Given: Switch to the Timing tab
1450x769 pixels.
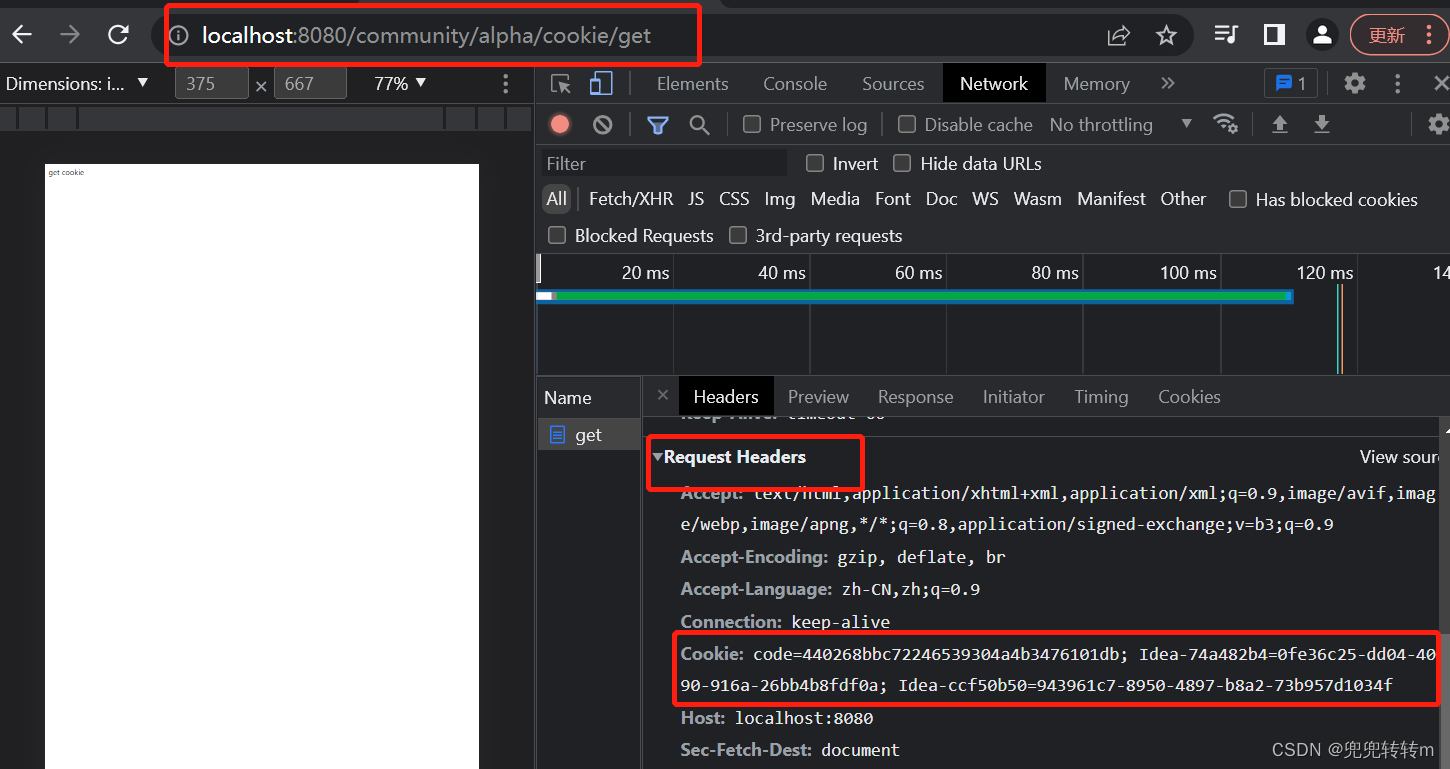Looking at the screenshot, I should [1101, 397].
